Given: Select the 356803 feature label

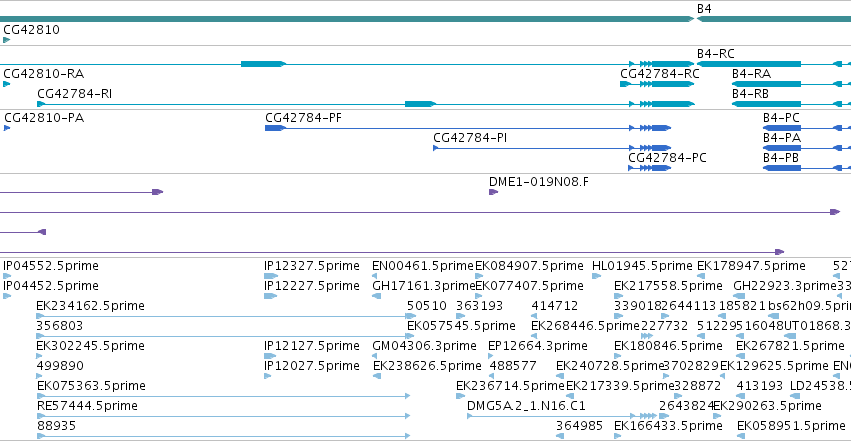Looking at the screenshot, I should click(59, 326).
